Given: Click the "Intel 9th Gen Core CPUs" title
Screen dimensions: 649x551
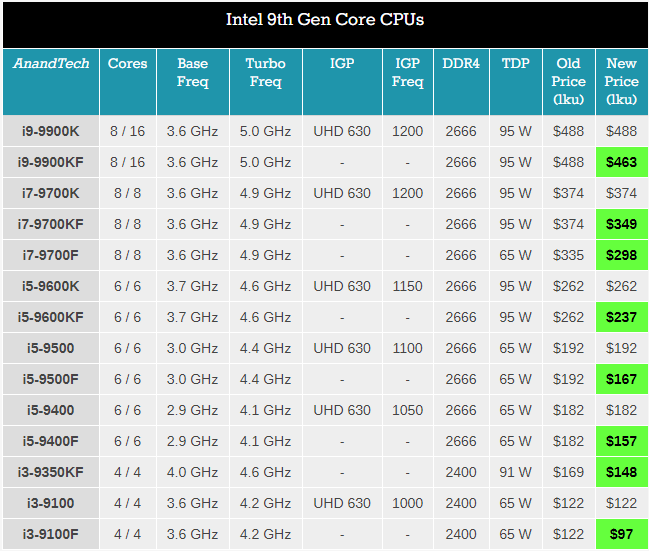Looking at the screenshot, I should (x=325, y=19).
